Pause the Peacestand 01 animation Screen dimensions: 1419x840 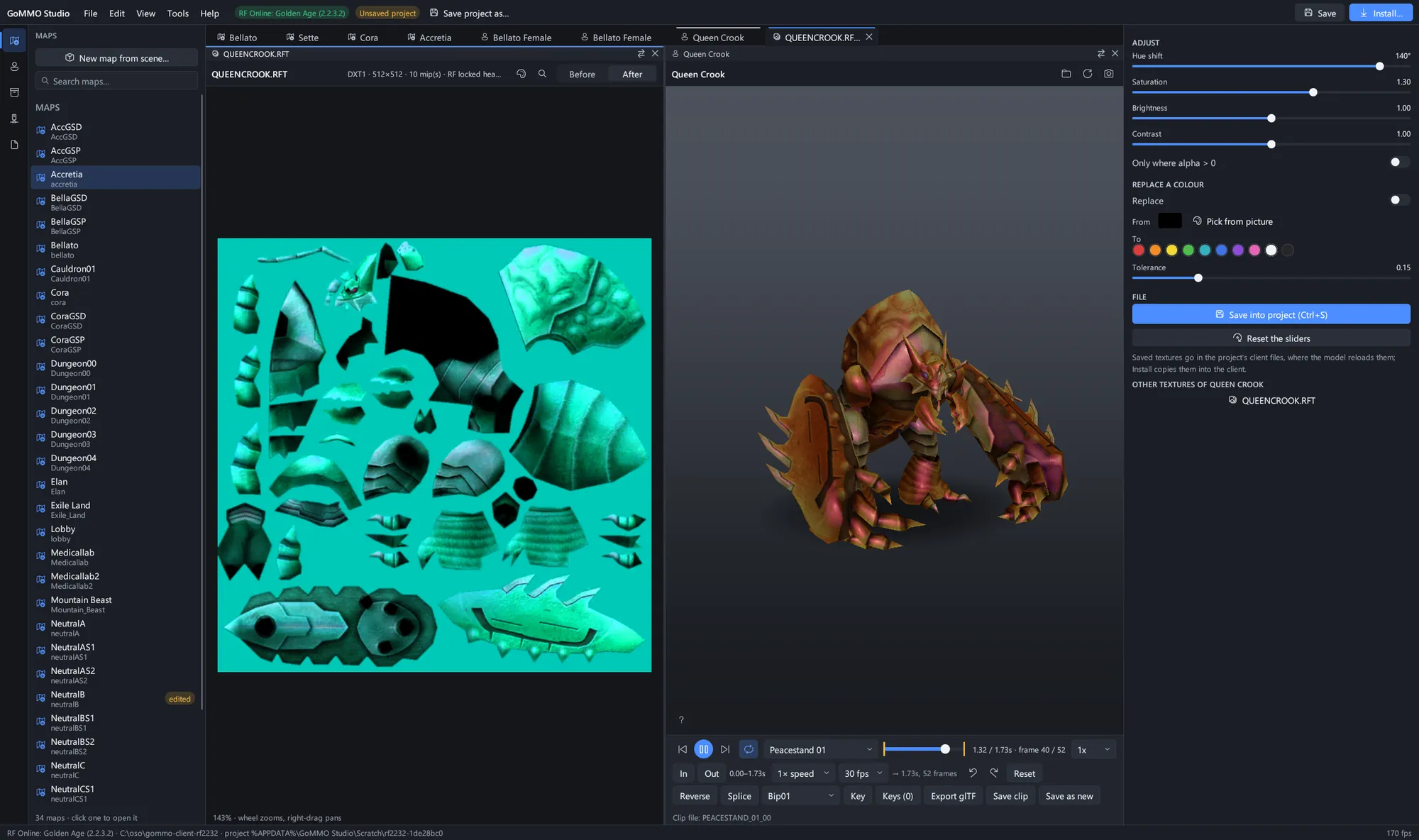point(703,749)
